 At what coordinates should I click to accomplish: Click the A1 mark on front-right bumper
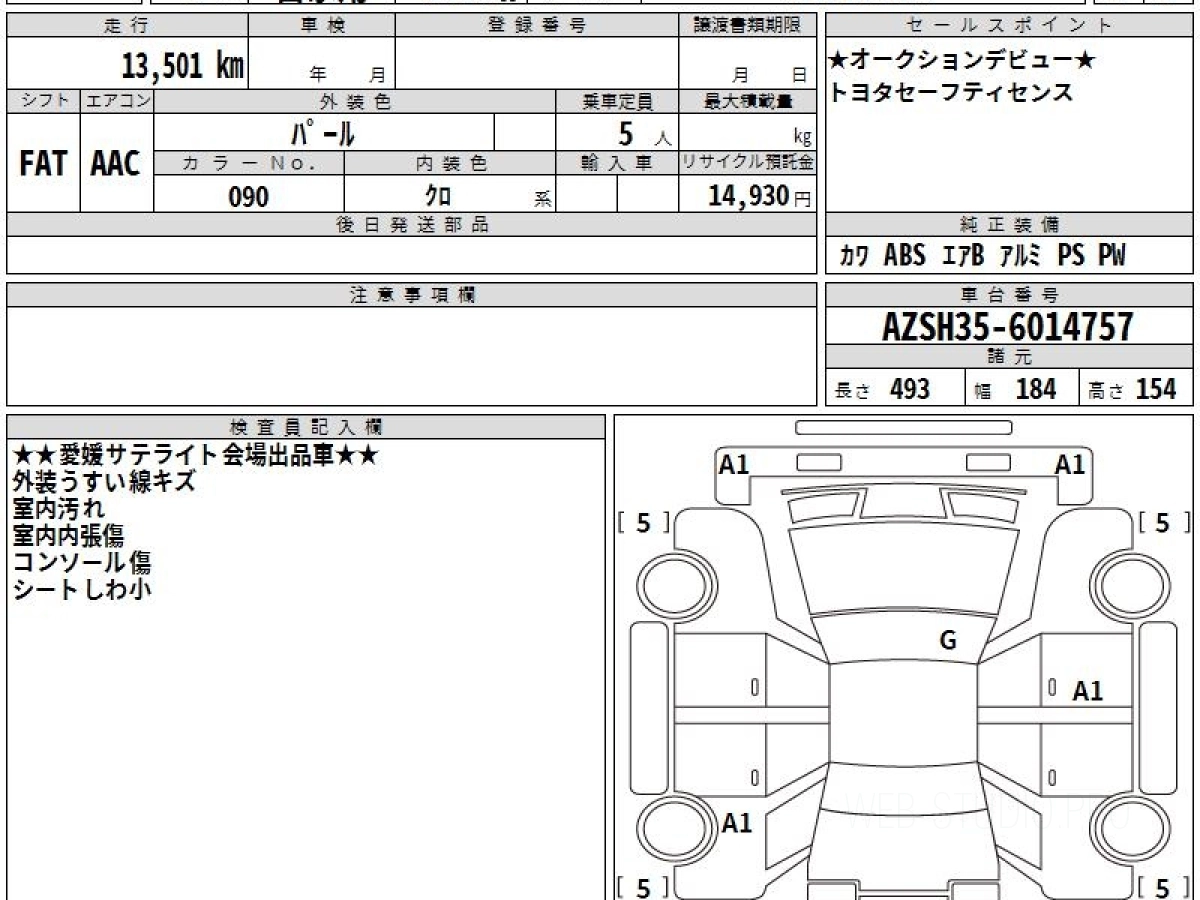click(x=1070, y=464)
